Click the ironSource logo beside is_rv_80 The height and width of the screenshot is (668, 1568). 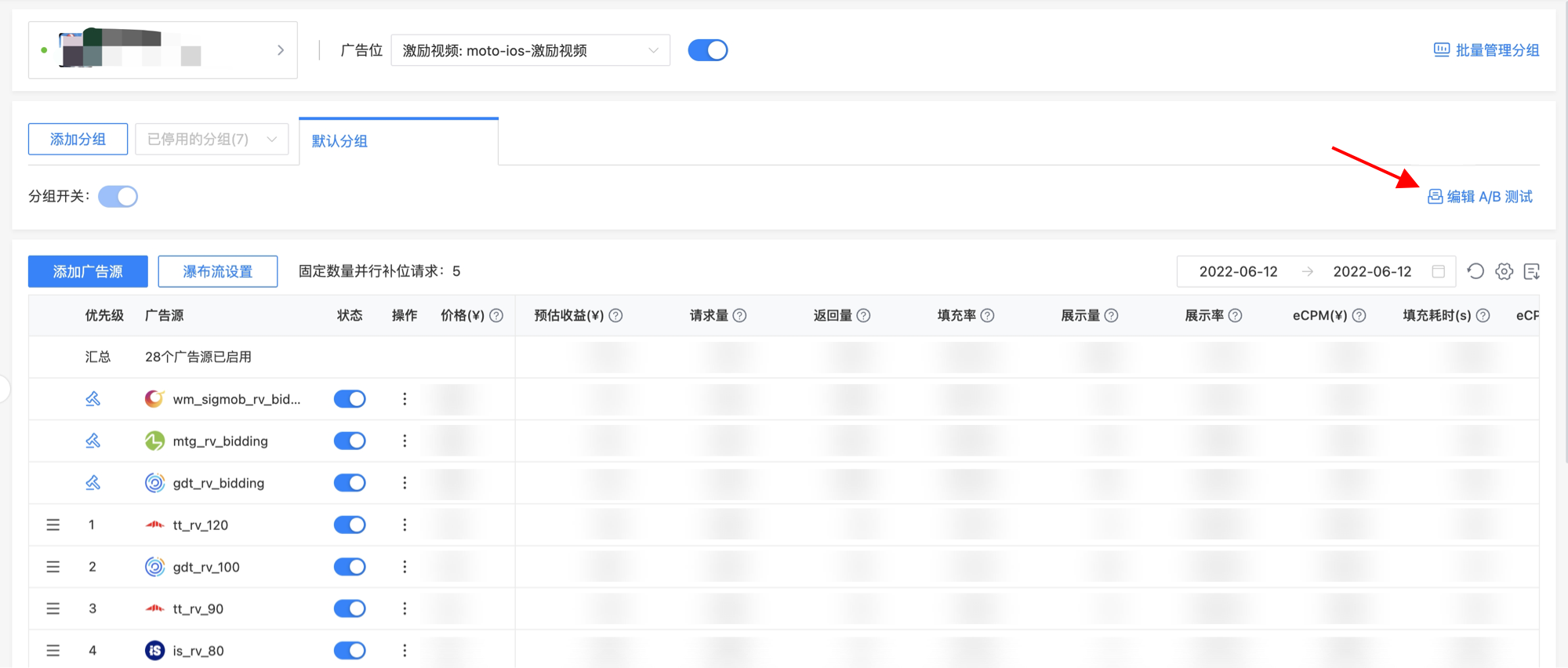[x=154, y=651]
